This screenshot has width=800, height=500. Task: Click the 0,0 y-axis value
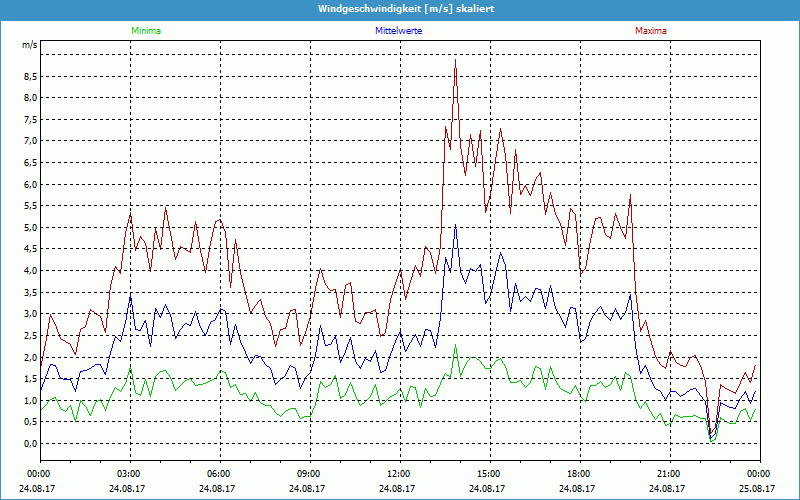tap(31, 443)
